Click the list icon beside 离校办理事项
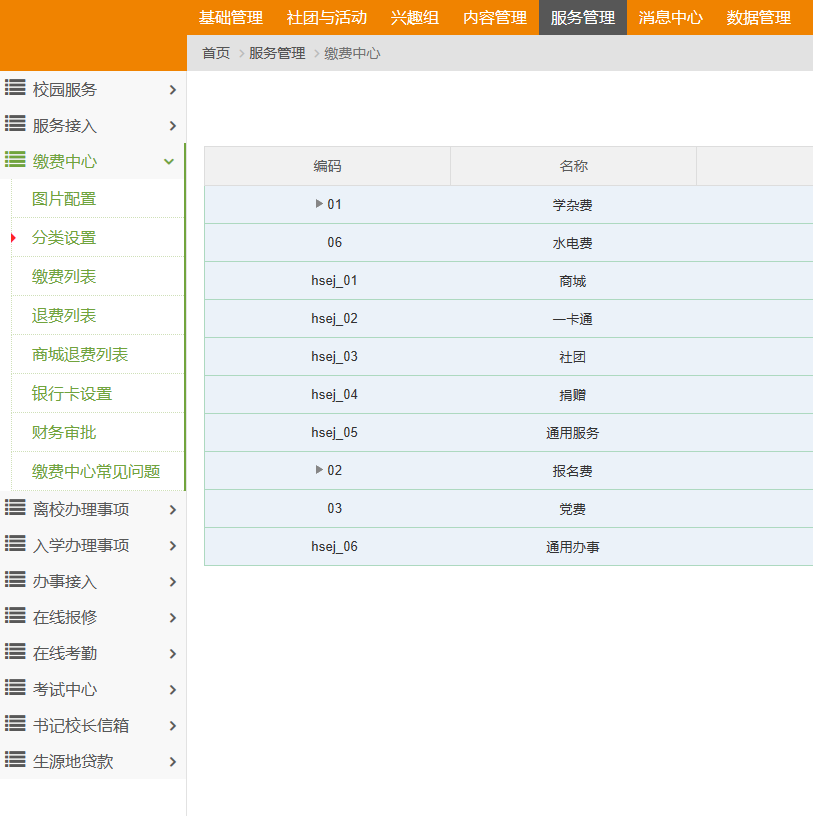This screenshot has width=813, height=816. tap(15, 509)
